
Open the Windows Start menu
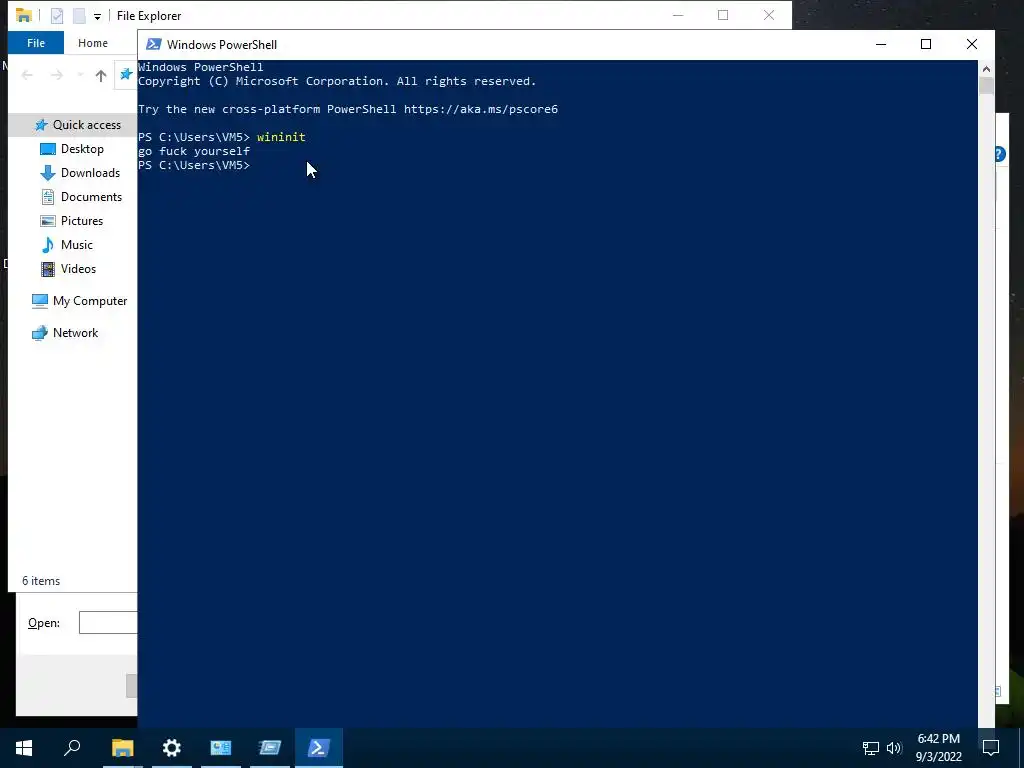pos(24,748)
